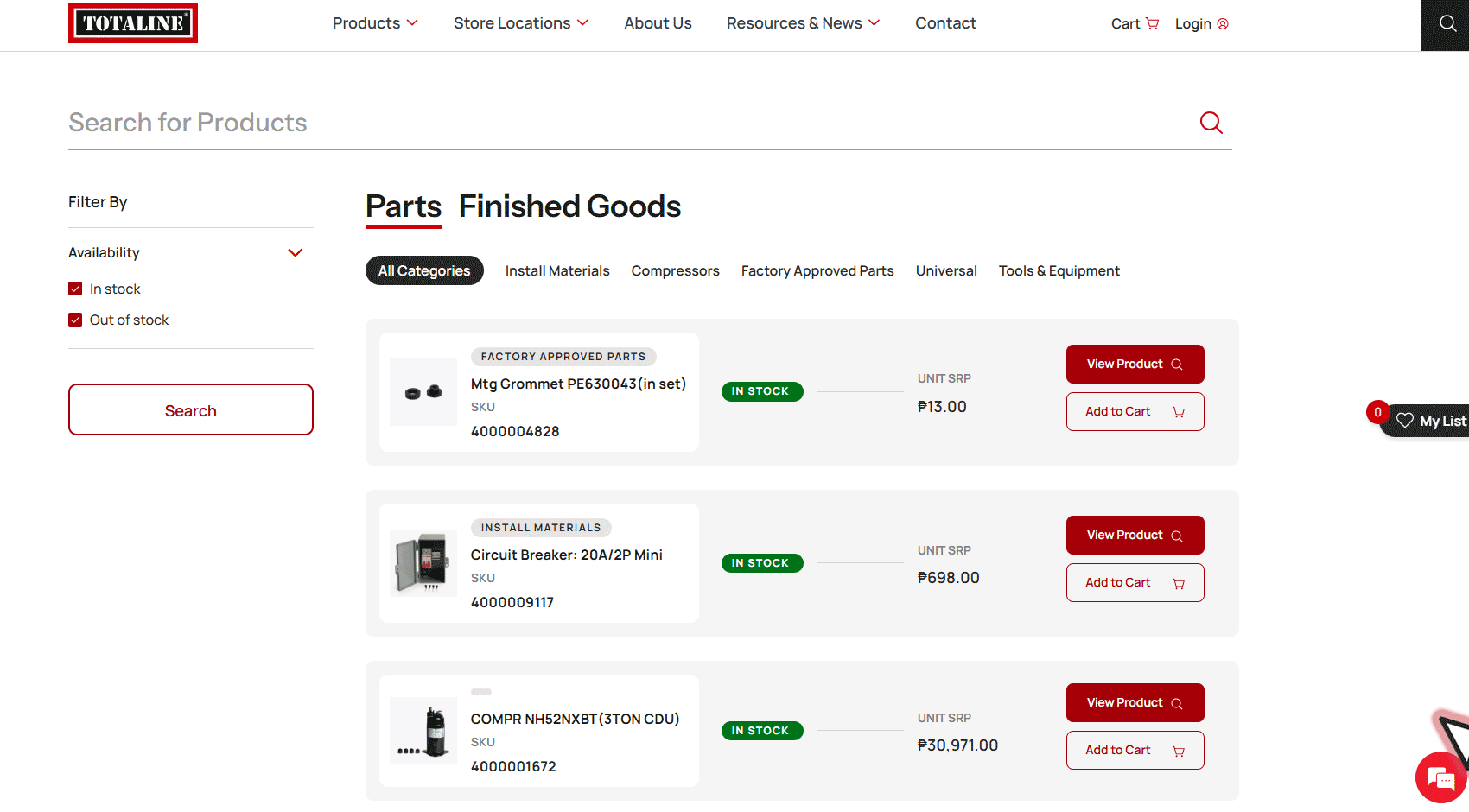Expand the Store Locations dropdown
Image resolution: width=1469 pixels, height=812 pixels.
coord(520,23)
